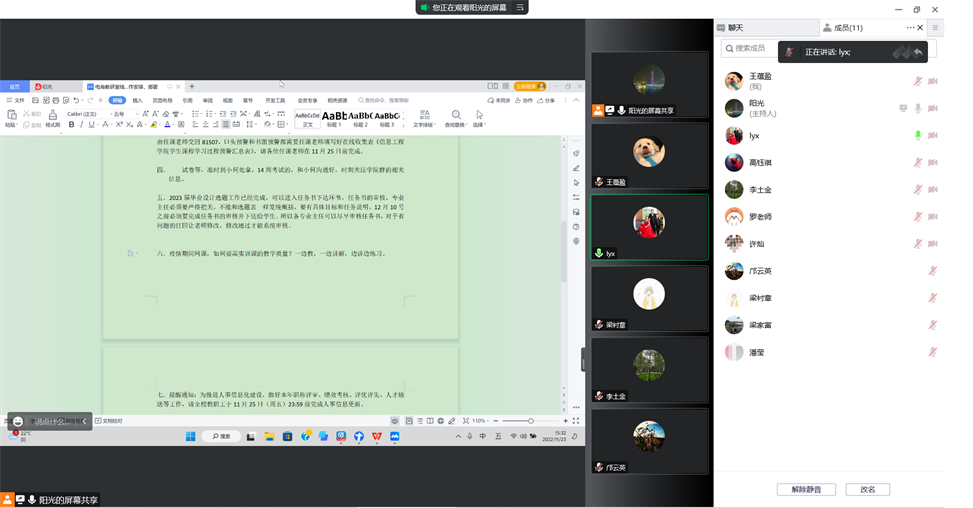Open the 插入 ribbon tab in WPS
The height and width of the screenshot is (508, 973).
pyautogui.click(x=137, y=101)
